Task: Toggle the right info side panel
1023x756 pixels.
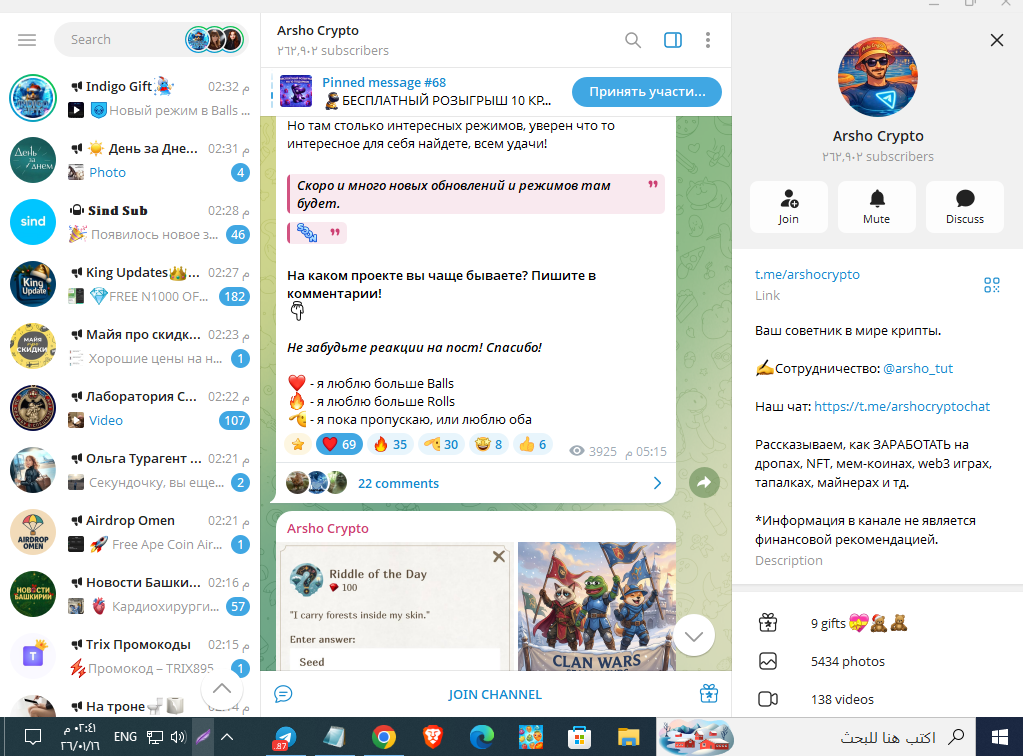Action: point(673,40)
